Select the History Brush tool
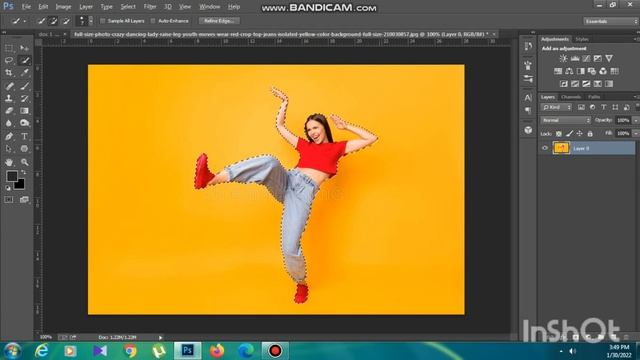This screenshot has width=640, height=360. 24,98
